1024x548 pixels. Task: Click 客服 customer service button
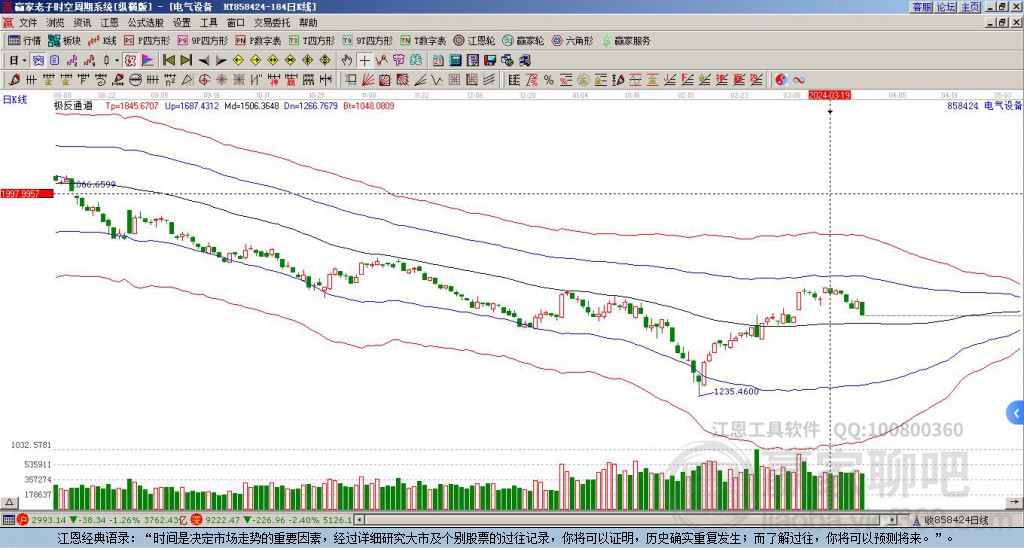pos(921,7)
